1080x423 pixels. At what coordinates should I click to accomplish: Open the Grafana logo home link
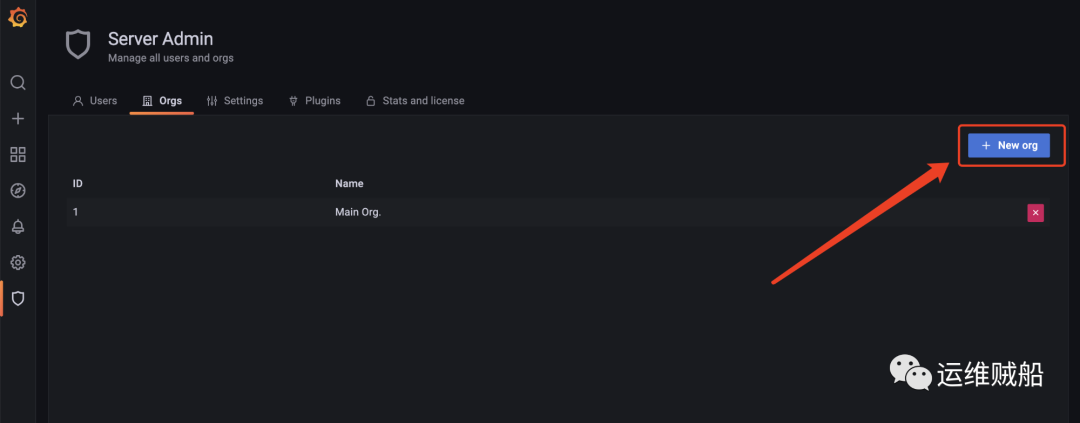point(18,19)
